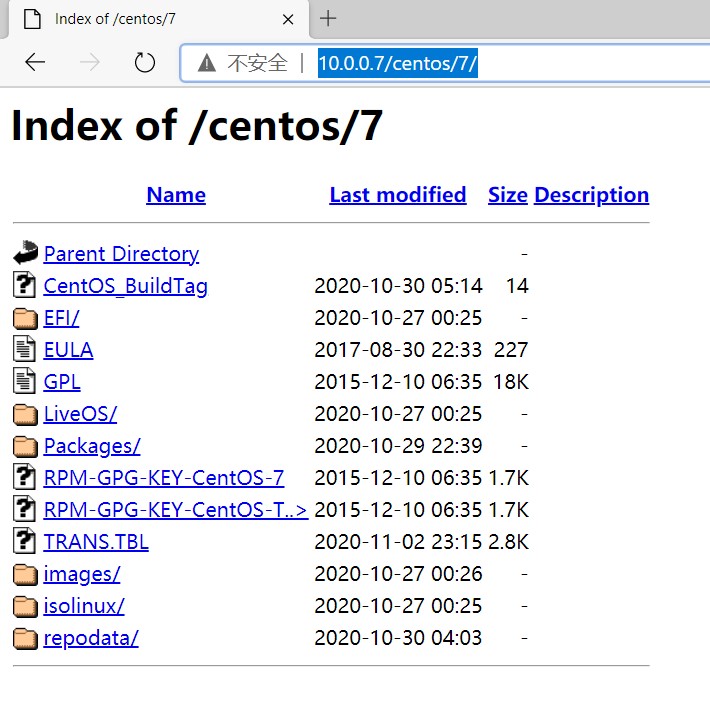Viewport: 710px width, 705px height.
Task: Click the reload page icon
Action: (145, 63)
